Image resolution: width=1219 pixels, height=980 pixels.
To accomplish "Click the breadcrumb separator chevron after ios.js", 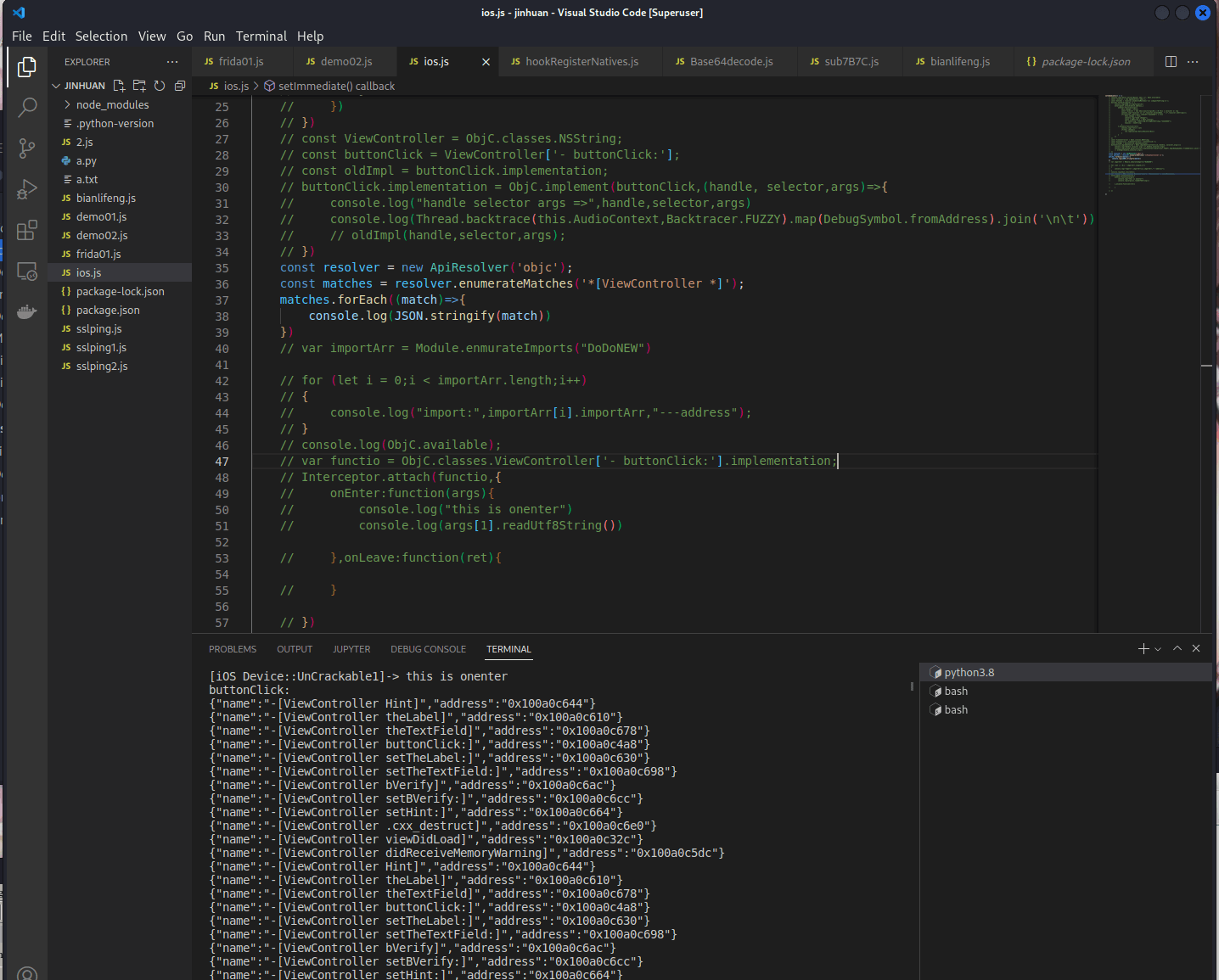I will click(x=256, y=86).
